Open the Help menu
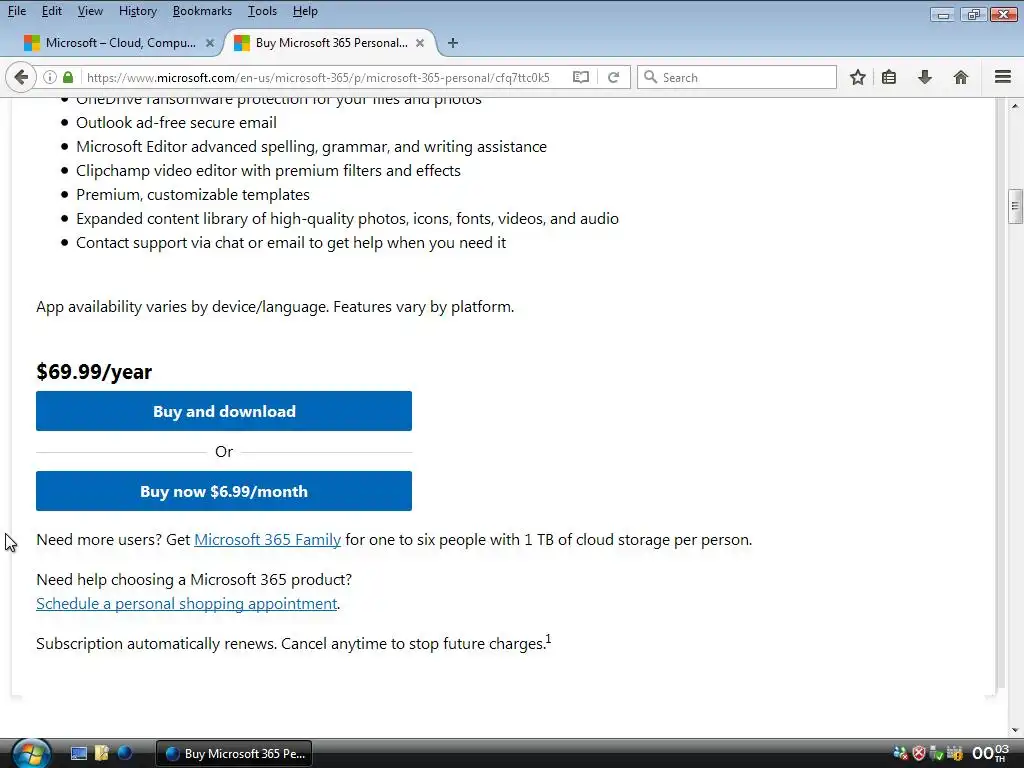This screenshot has width=1024, height=768. click(305, 11)
